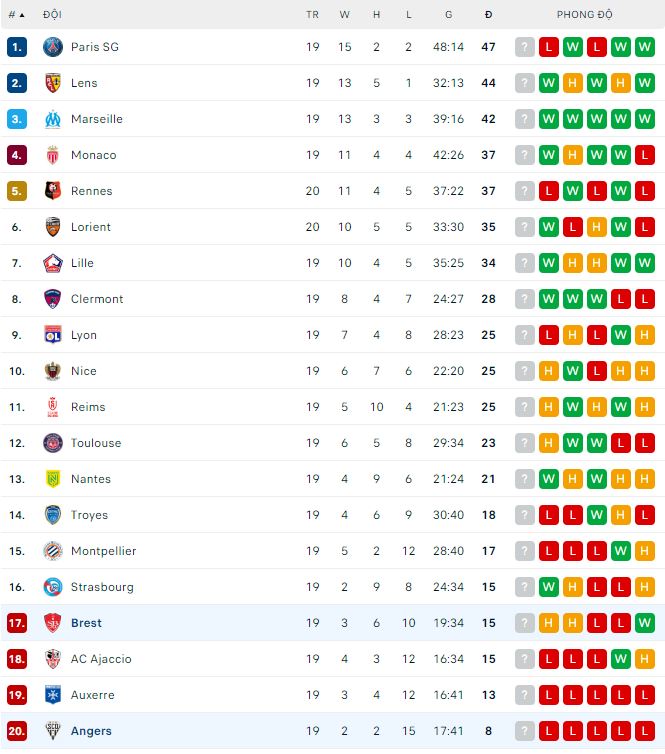The width and height of the screenshot is (665, 754).
Task: Click the Lyon club logo
Action: (x=53, y=335)
